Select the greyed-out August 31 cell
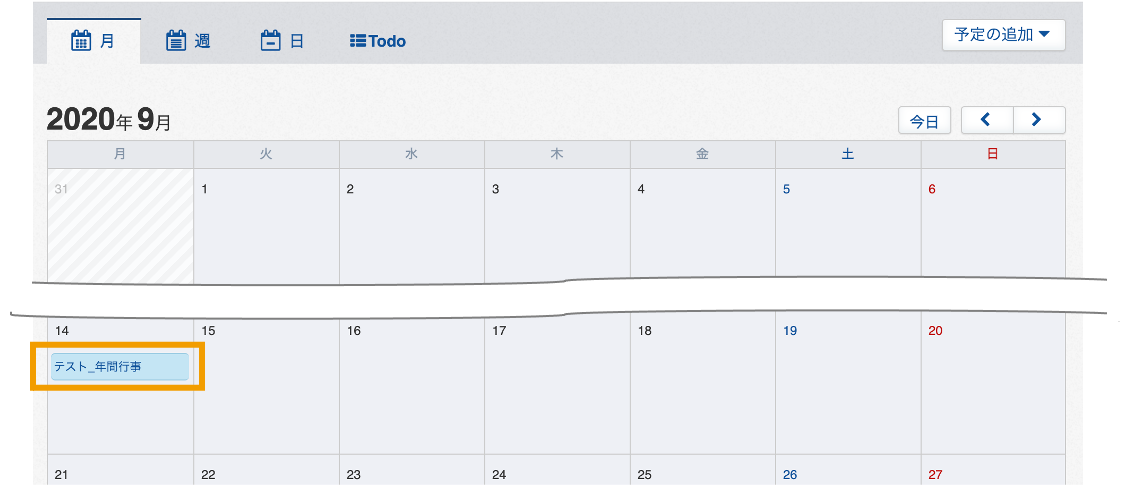Image resolution: width=1139 pixels, height=485 pixels. 121,227
